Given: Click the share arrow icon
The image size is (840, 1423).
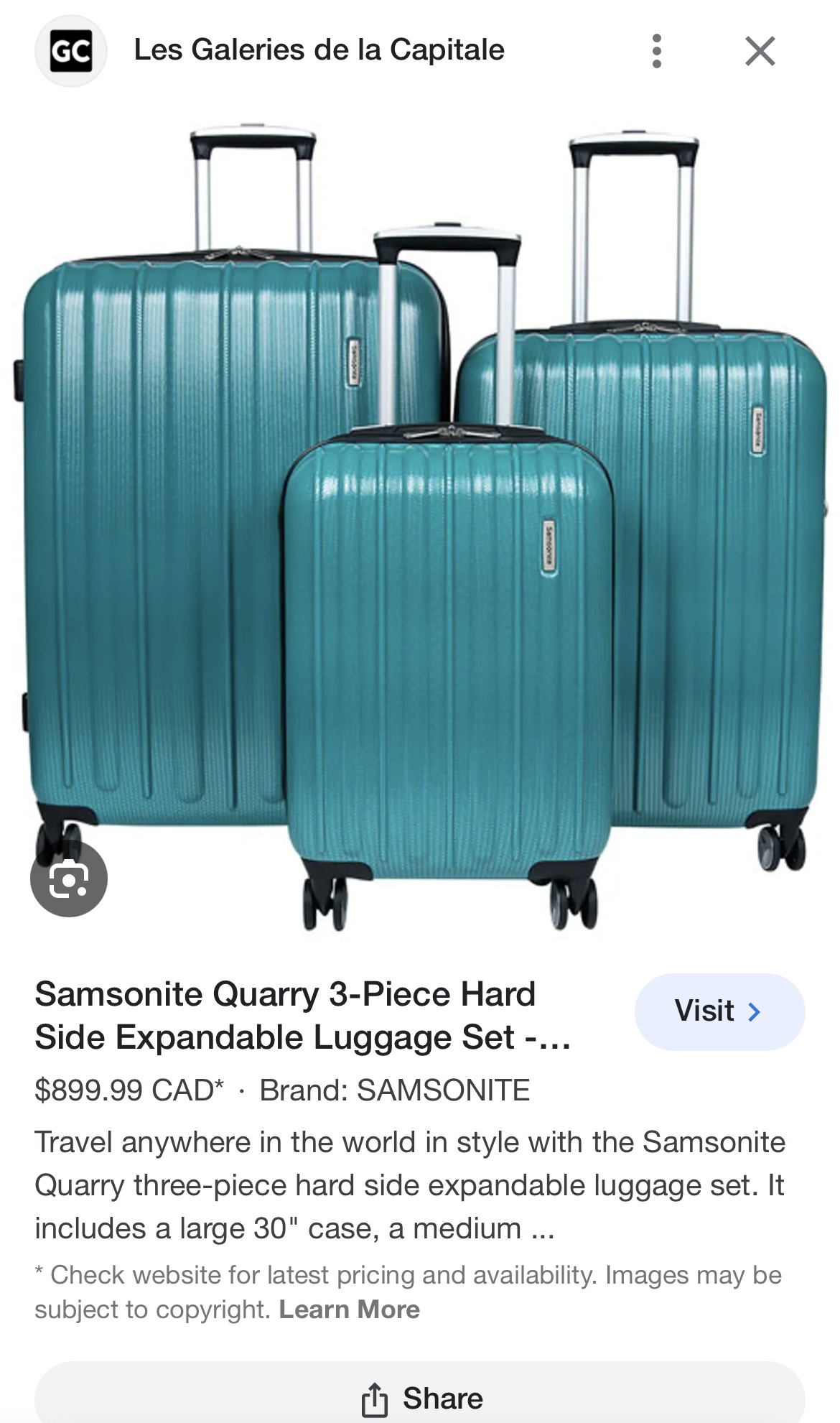Looking at the screenshot, I should 374,1399.
